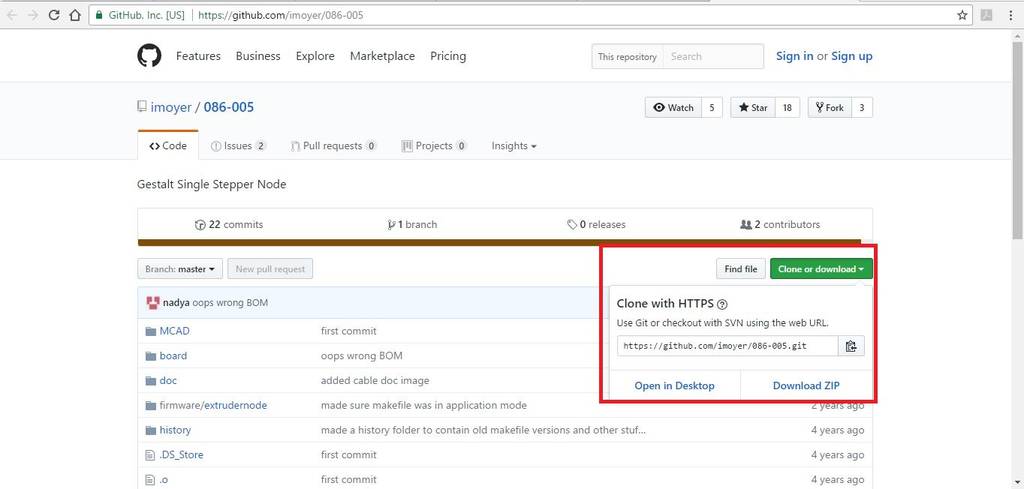The image size is (1024, 489).
Task: Open commit message 'added cable doc image'
Action: coord(375,381)
